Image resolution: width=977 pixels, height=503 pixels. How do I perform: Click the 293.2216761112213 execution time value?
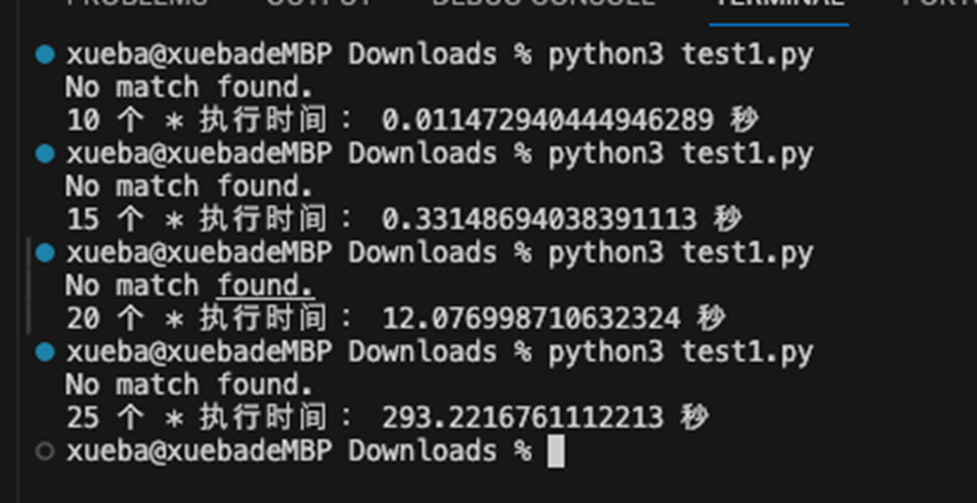pos(522,418)
